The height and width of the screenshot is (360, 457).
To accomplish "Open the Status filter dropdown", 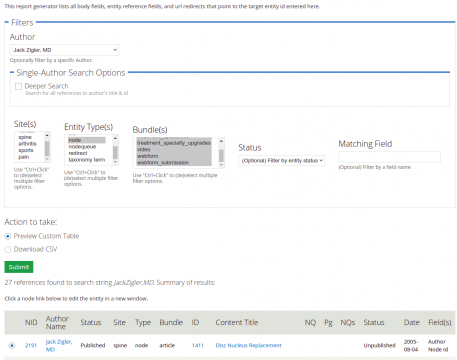I will coord(281,161).
